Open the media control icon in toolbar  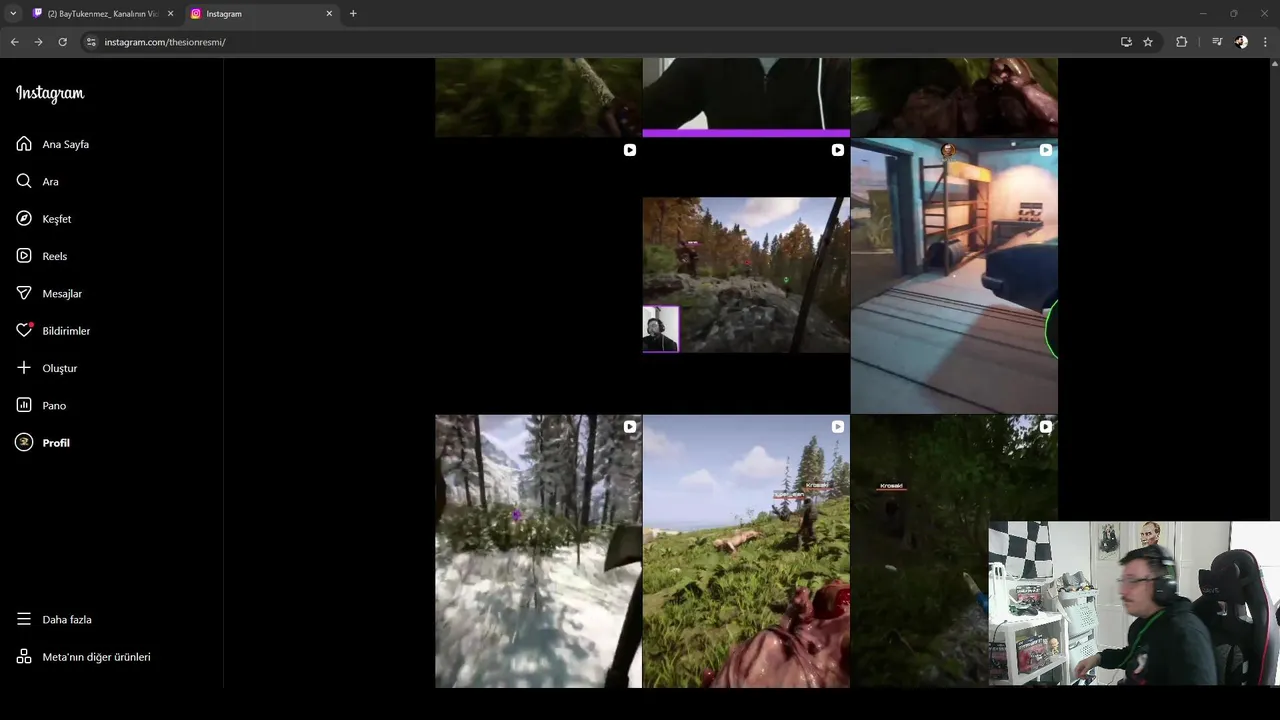tap(1217, 42)
